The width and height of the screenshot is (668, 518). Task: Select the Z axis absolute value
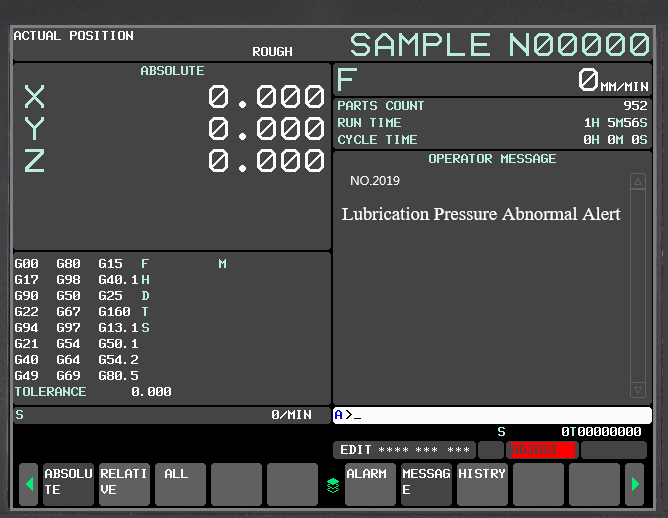pos(266,161)
